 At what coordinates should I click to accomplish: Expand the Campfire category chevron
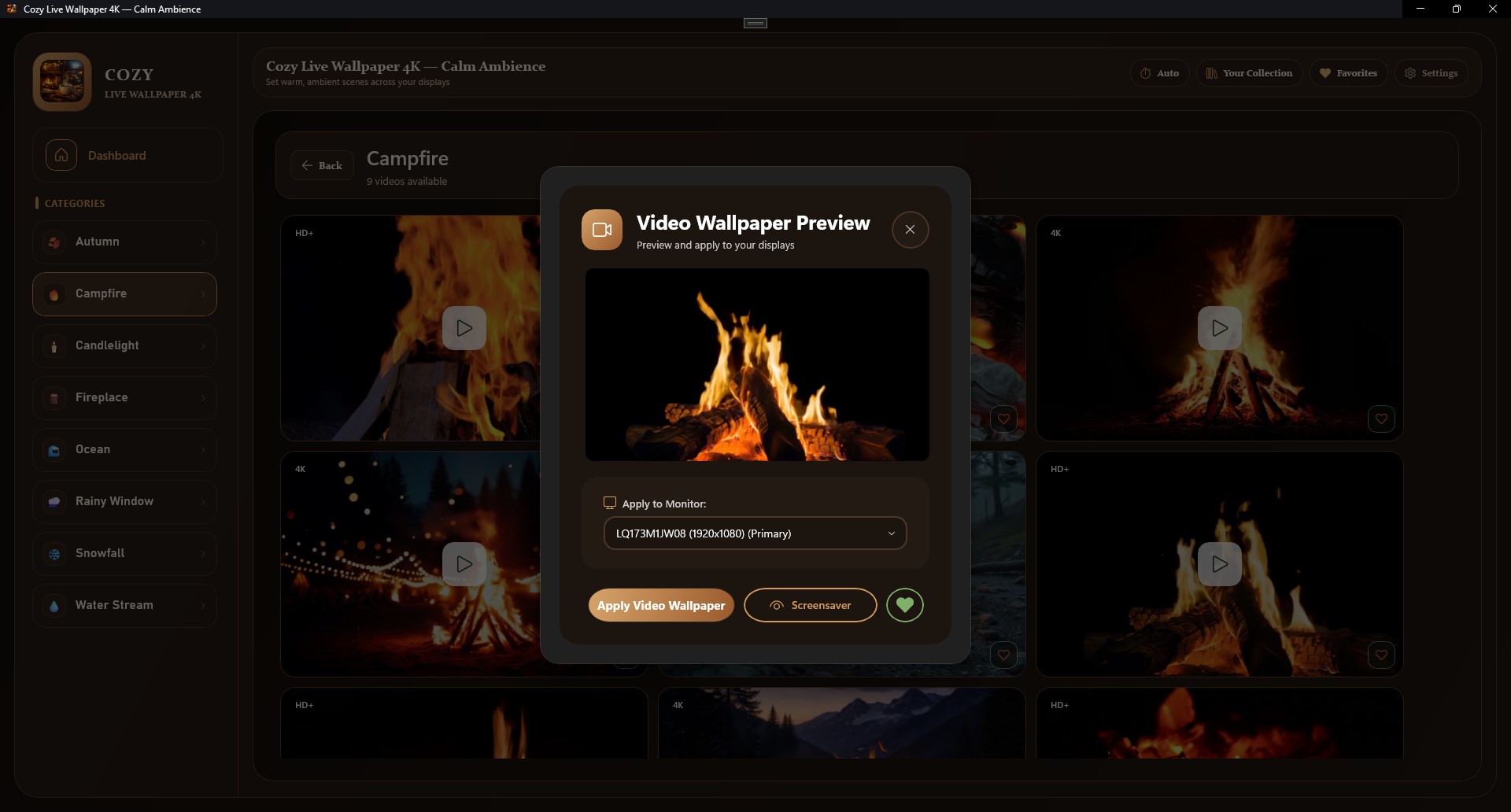click(203, 294)
